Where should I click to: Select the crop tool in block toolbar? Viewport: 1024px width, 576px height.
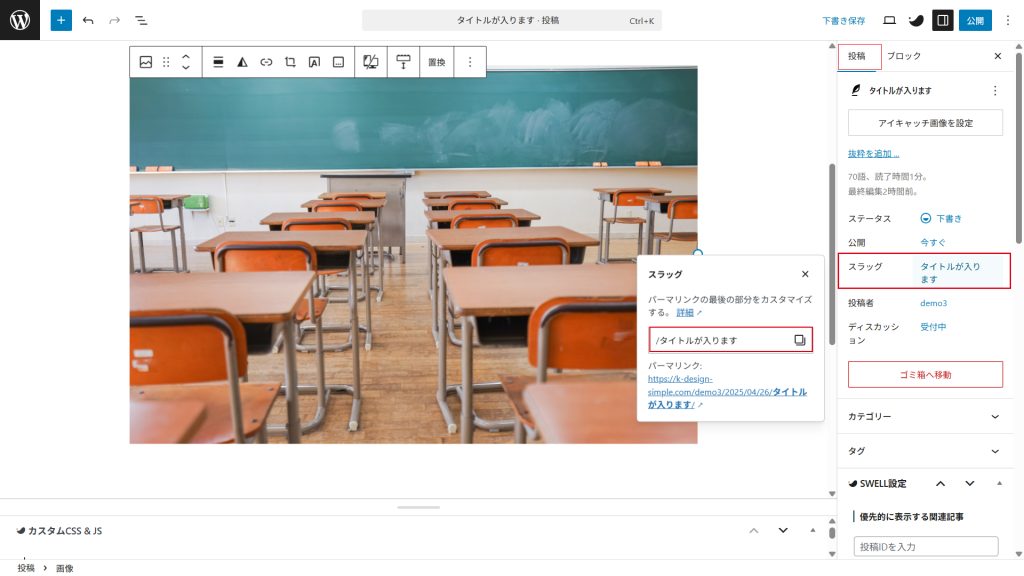point(290,62)
